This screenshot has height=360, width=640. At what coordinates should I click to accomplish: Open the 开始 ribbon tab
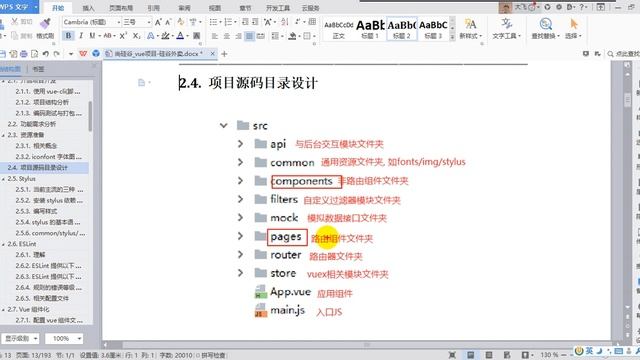click(58, 8)
